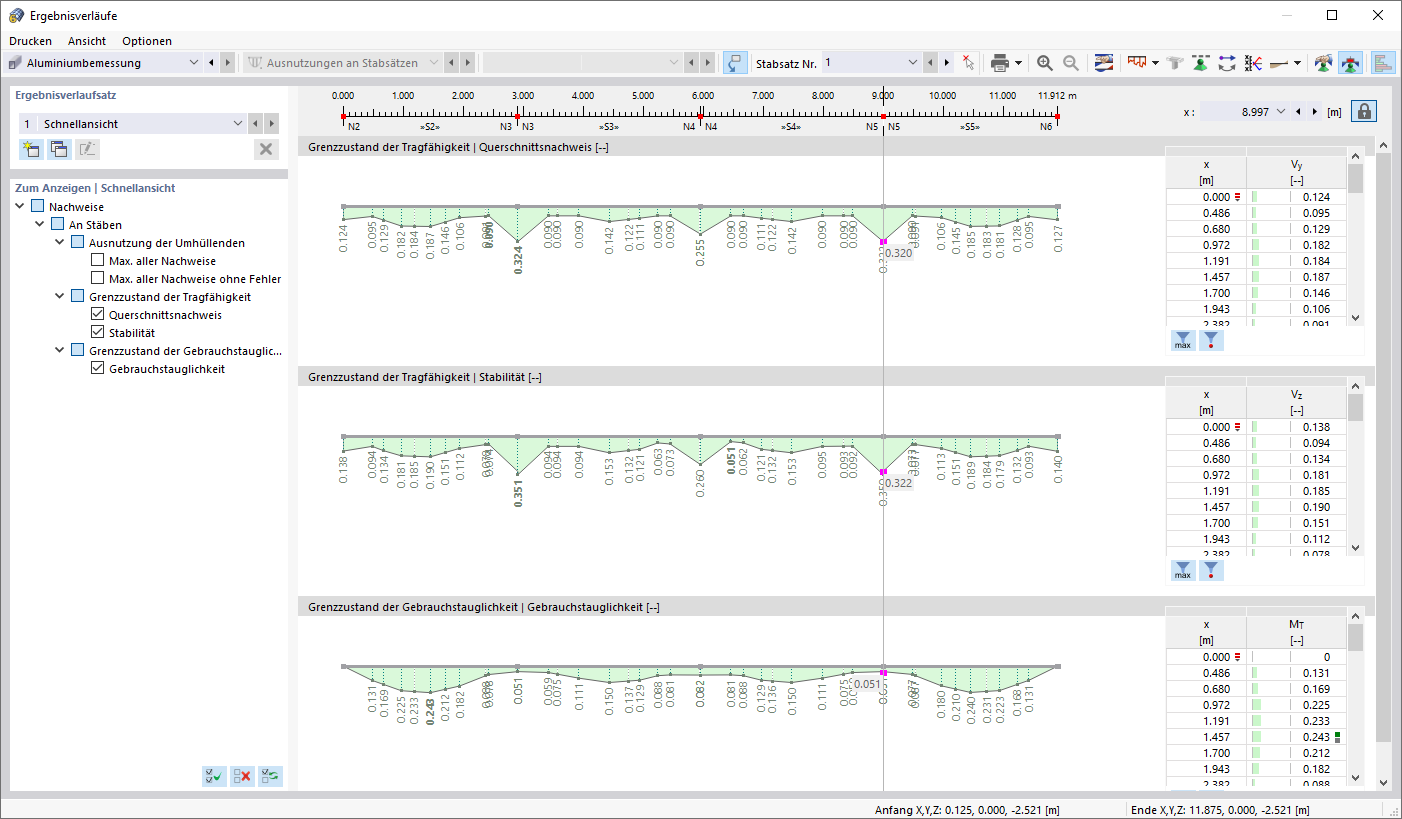Click the hand over support icon

1324,63
